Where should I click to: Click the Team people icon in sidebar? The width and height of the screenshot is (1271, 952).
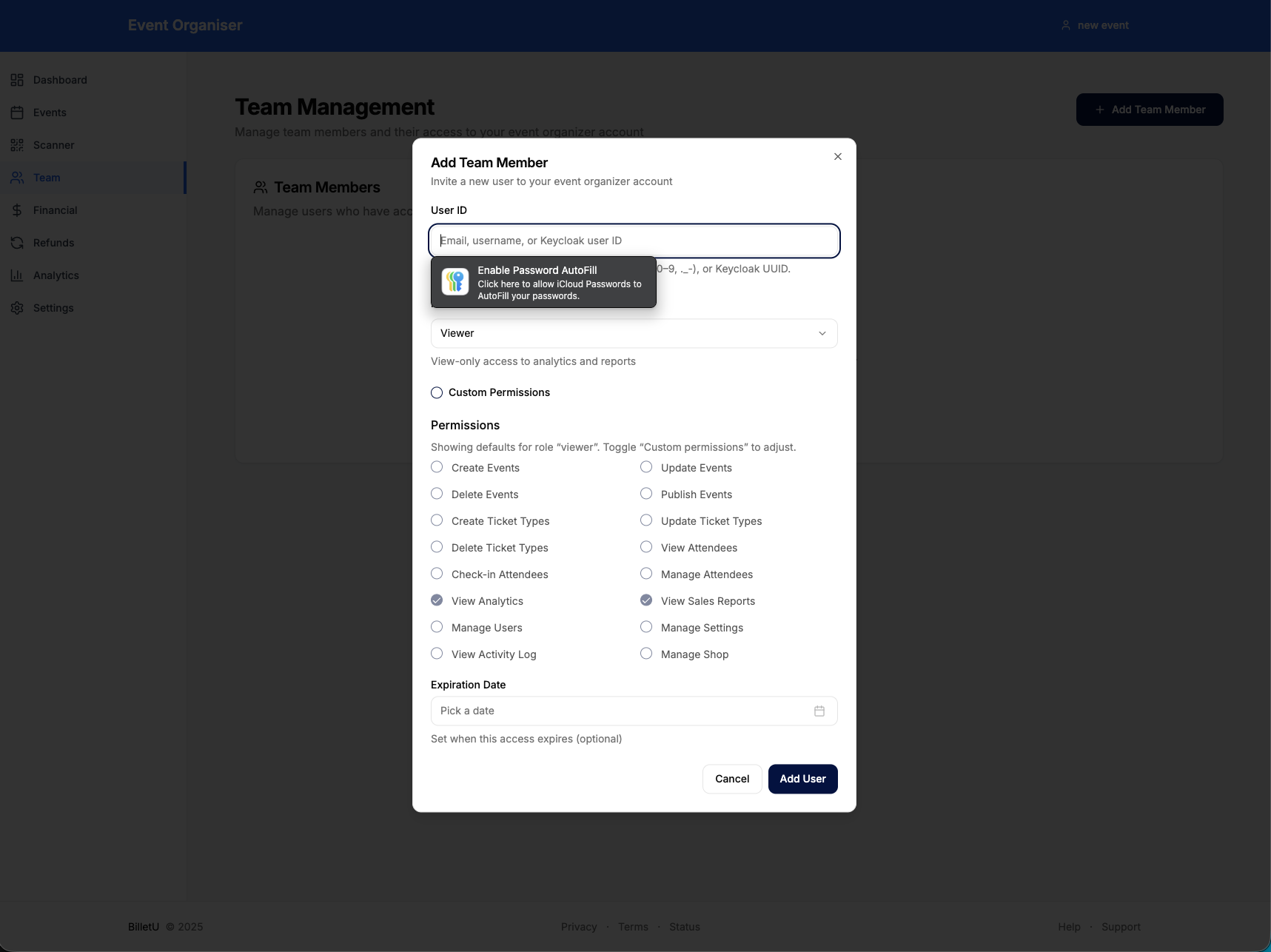coord(17,178)
